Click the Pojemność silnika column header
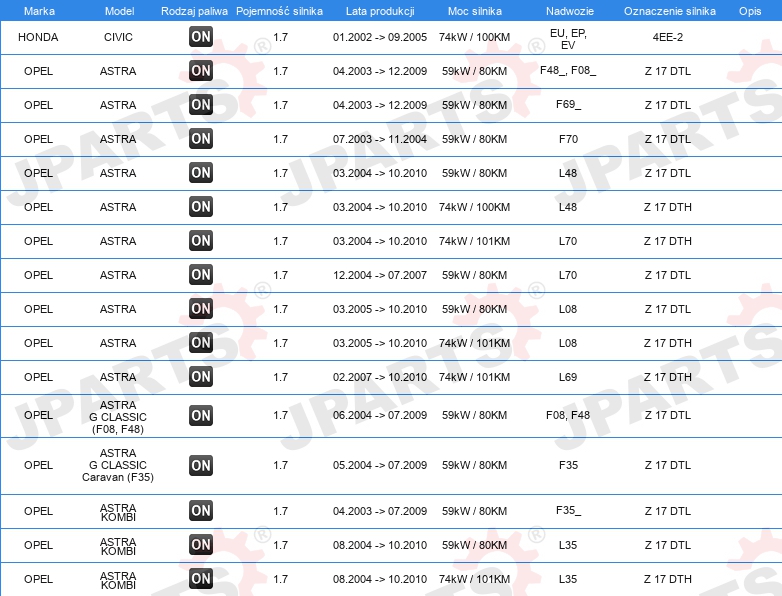This screenshot has width=782, height=596. click(279, 11)
